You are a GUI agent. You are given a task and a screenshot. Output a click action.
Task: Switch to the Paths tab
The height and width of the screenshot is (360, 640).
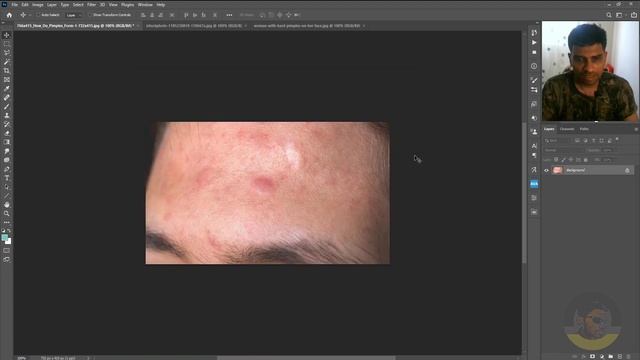tap(584, 129)
